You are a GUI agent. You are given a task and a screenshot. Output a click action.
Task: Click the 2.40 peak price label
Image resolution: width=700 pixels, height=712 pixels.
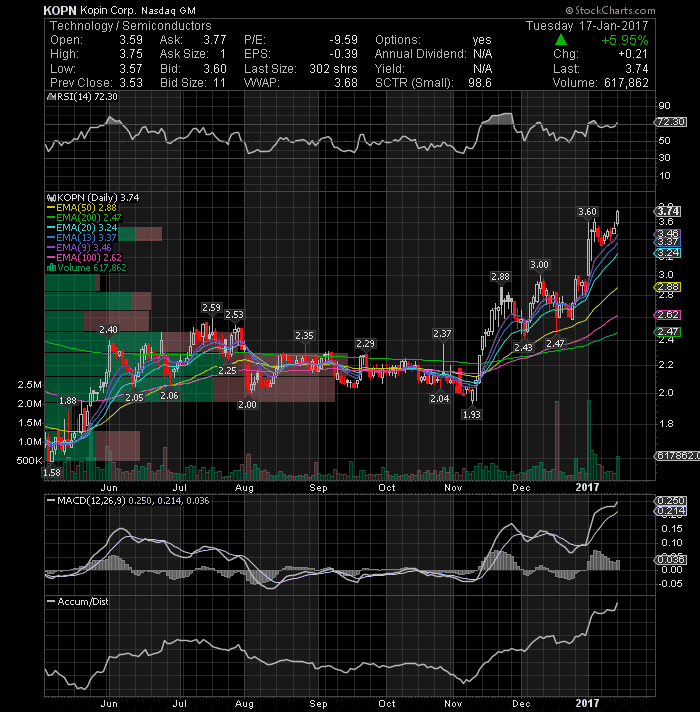(x=108, y=329)
